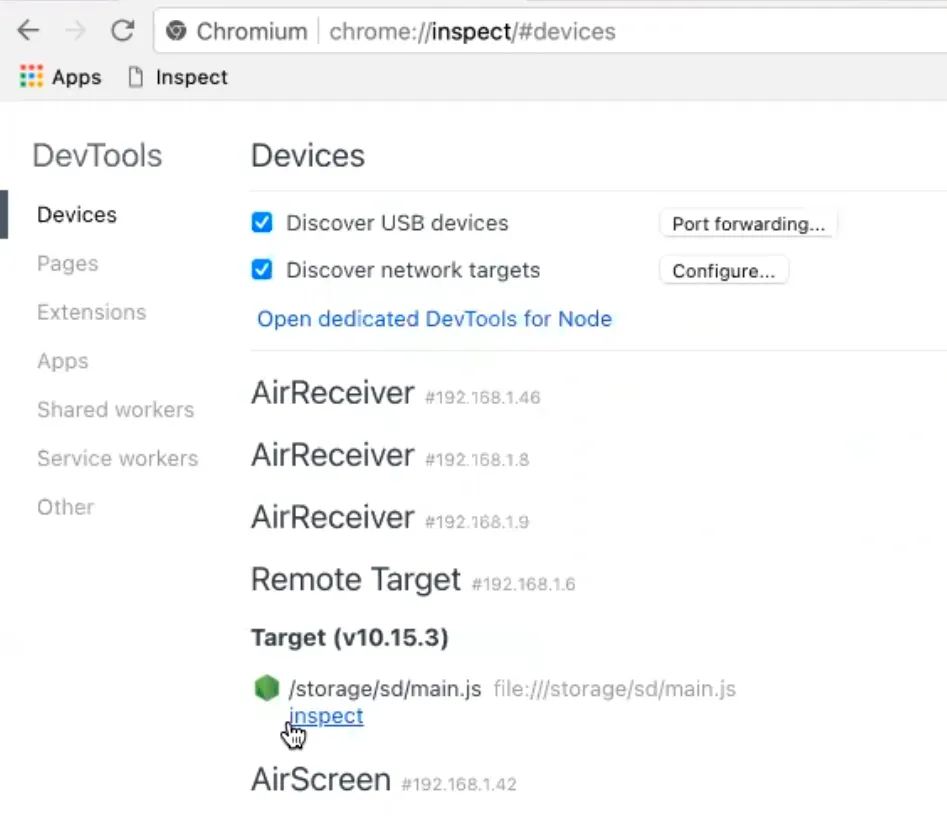Screen dimensions: 947x827
Task: Open the Other section
Action: (x=66, y=507)
